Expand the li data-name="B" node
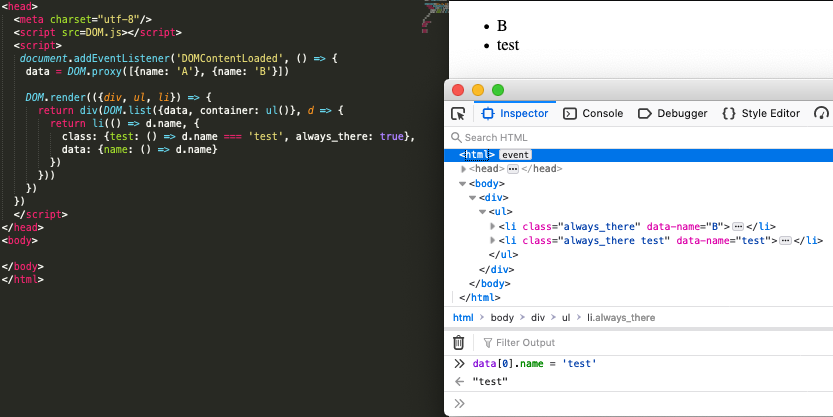This screenshot has height=417, width=833. (492, 226)
